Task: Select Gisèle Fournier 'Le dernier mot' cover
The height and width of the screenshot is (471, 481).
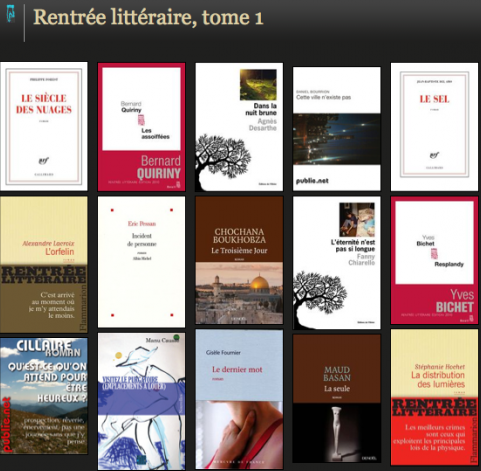Action: click(239, 399)
